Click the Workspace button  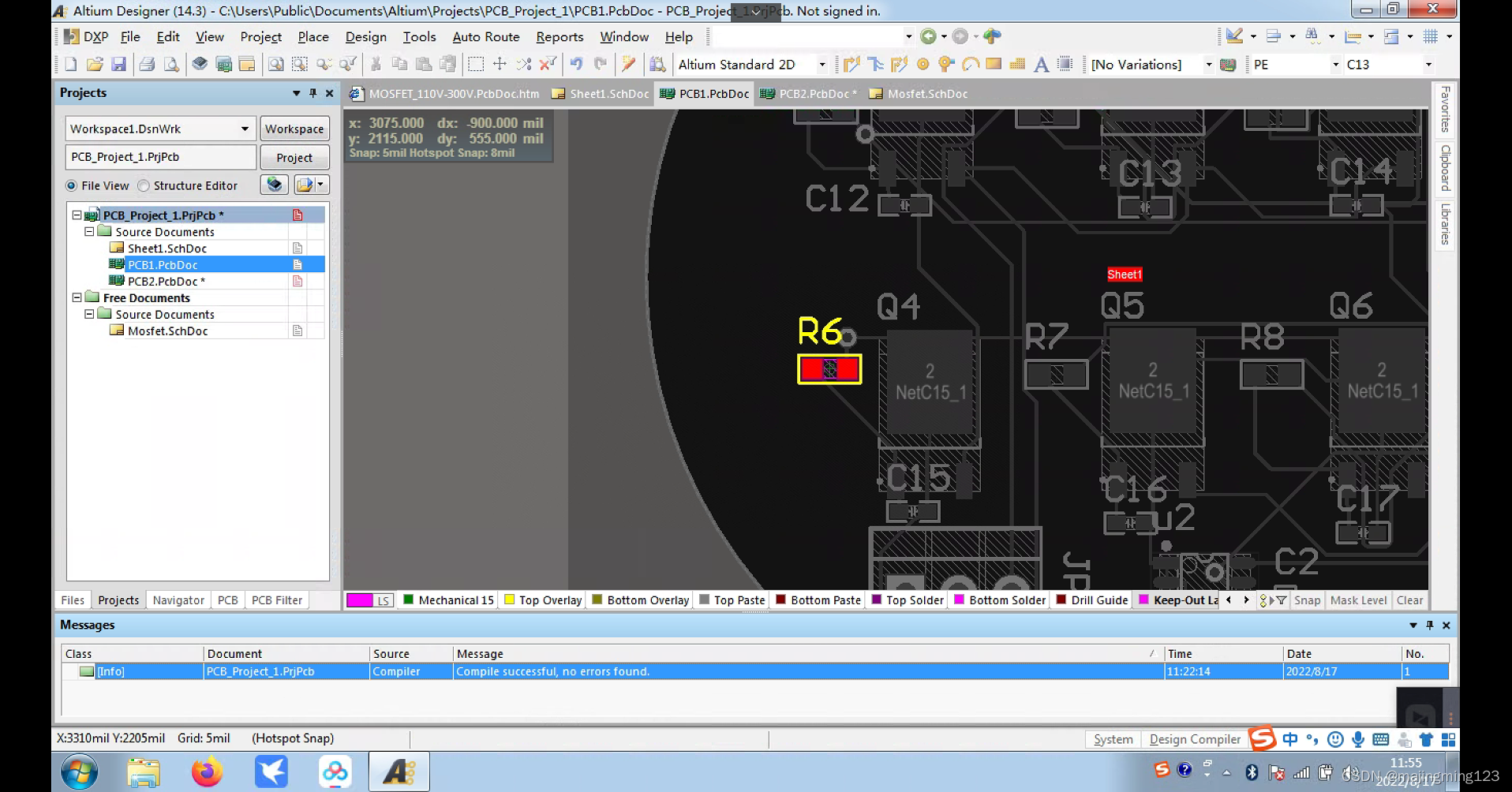pyautogui.click(x=294, y=129)
